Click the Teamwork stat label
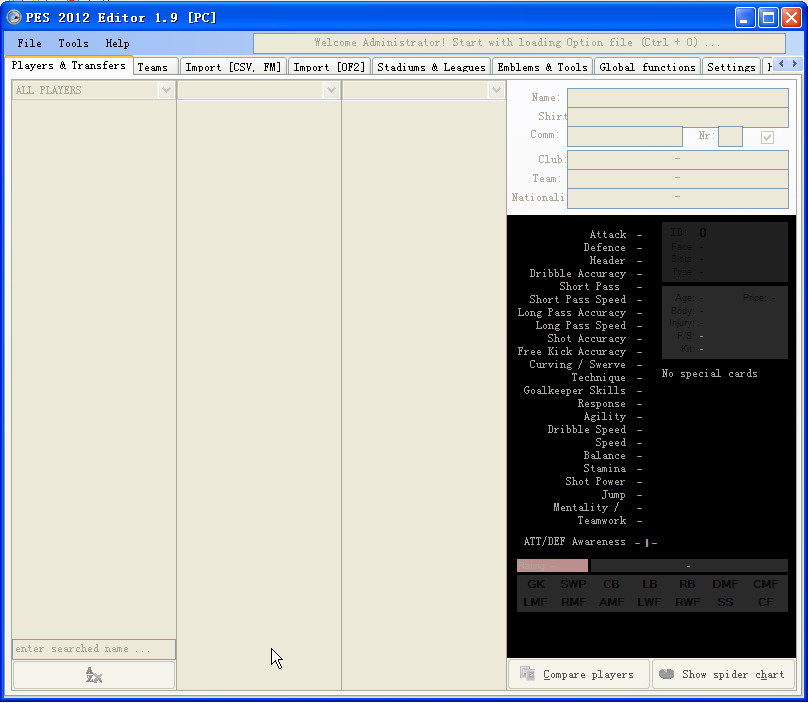Viewport: 808px width, 703px height. click(602, 521)
